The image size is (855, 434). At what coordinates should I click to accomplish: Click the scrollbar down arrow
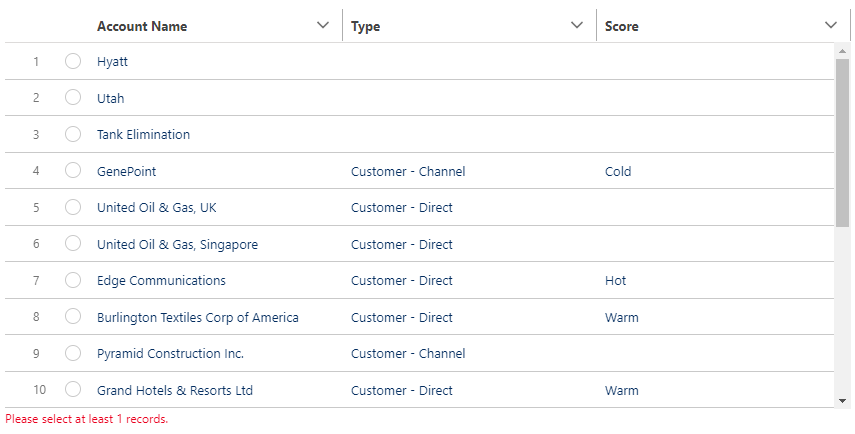(842, 401)
